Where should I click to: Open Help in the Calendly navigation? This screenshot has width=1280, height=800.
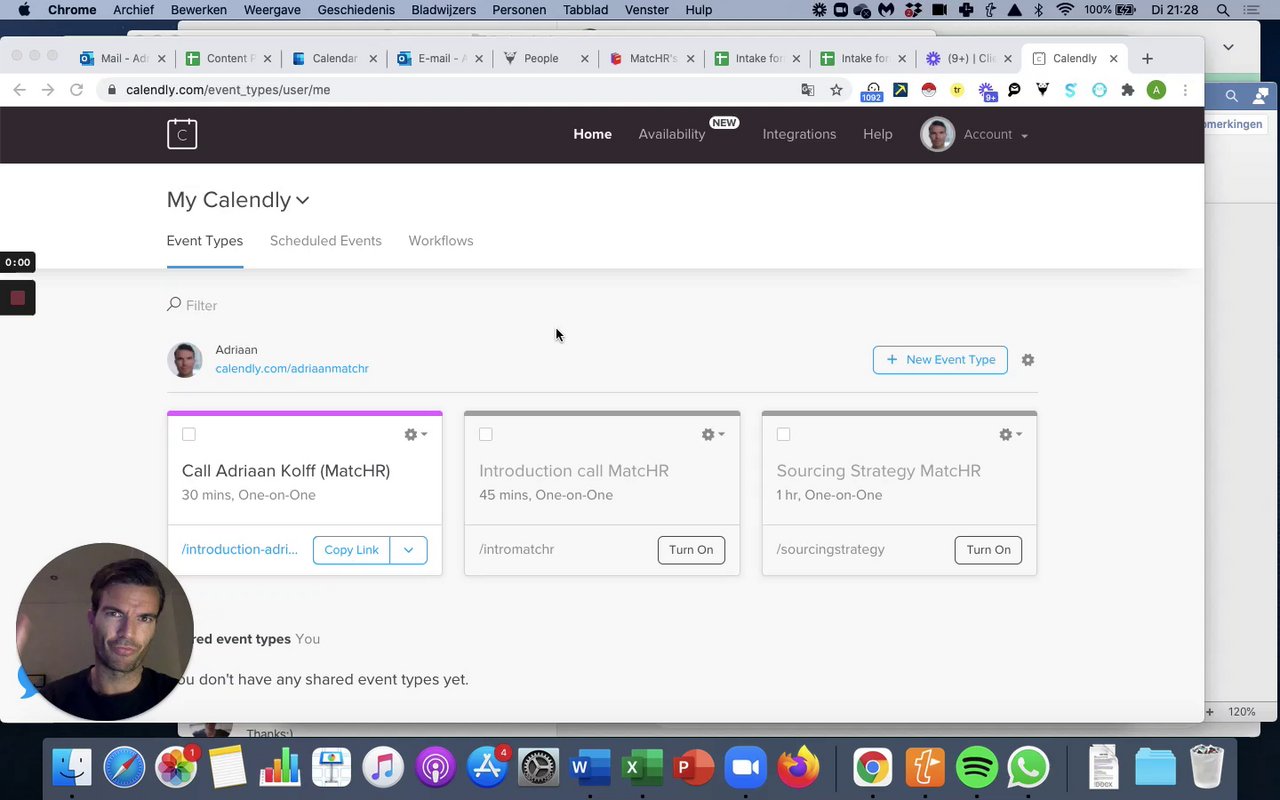[878, 134]
